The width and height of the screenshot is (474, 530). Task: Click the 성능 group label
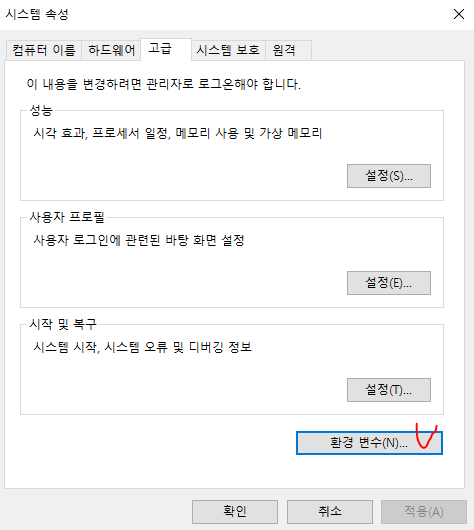pos(41,110)
